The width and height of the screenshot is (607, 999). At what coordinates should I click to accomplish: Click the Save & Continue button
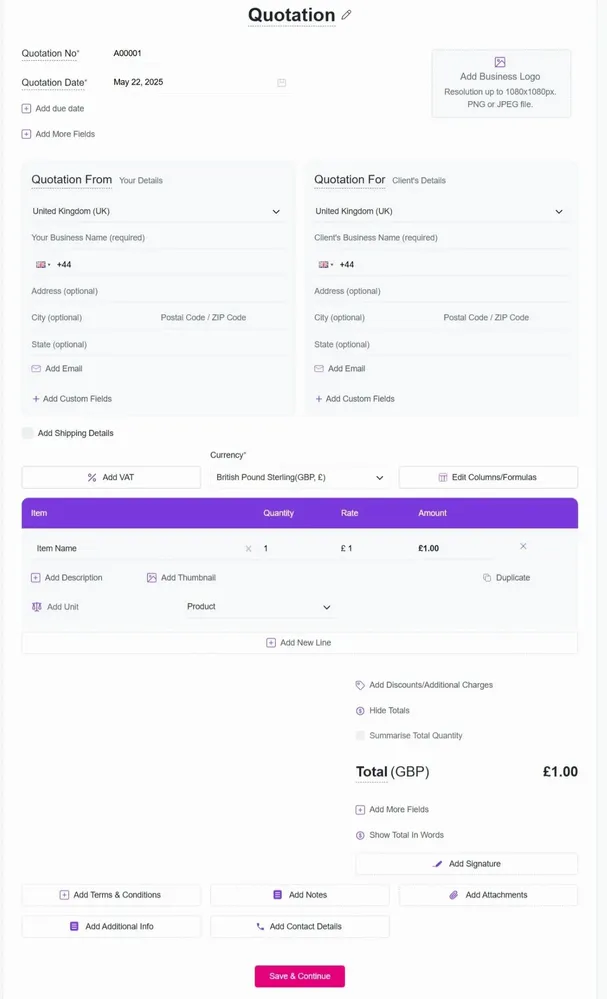point(300,976)
